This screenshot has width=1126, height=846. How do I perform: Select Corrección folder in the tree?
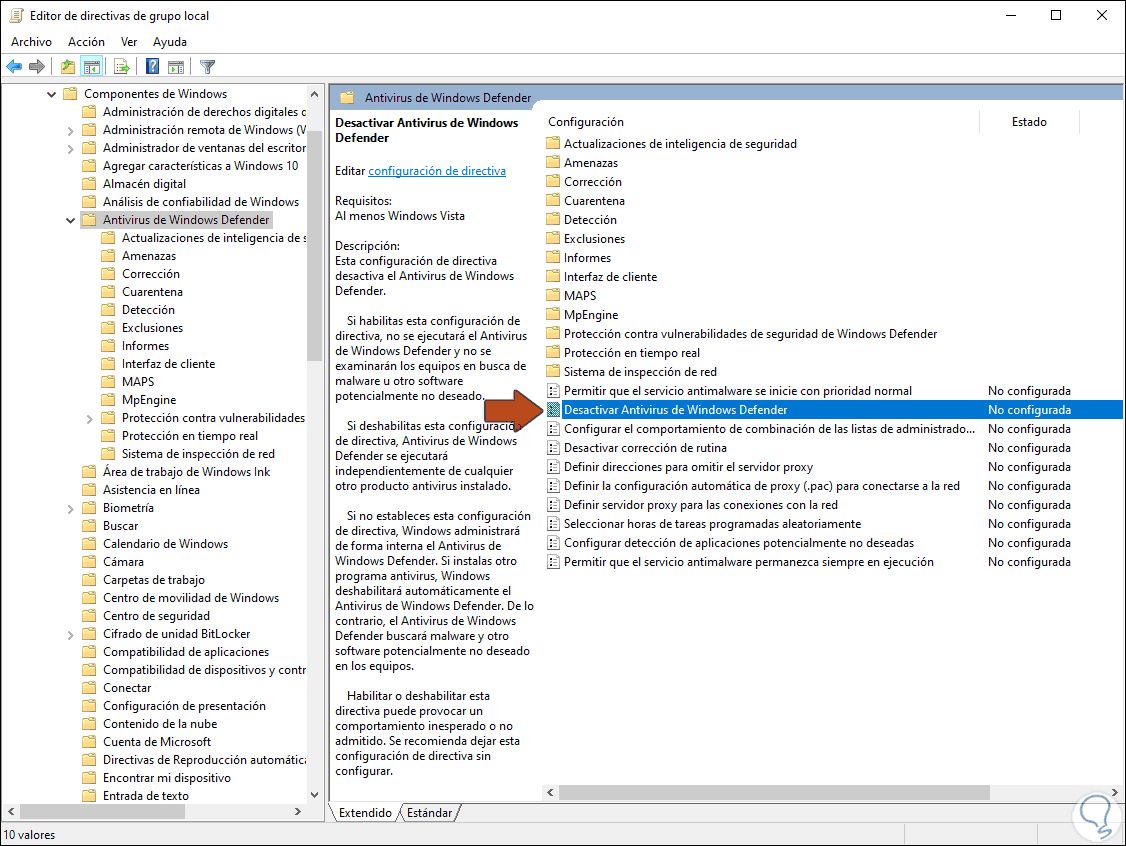[x=151, y=274]
